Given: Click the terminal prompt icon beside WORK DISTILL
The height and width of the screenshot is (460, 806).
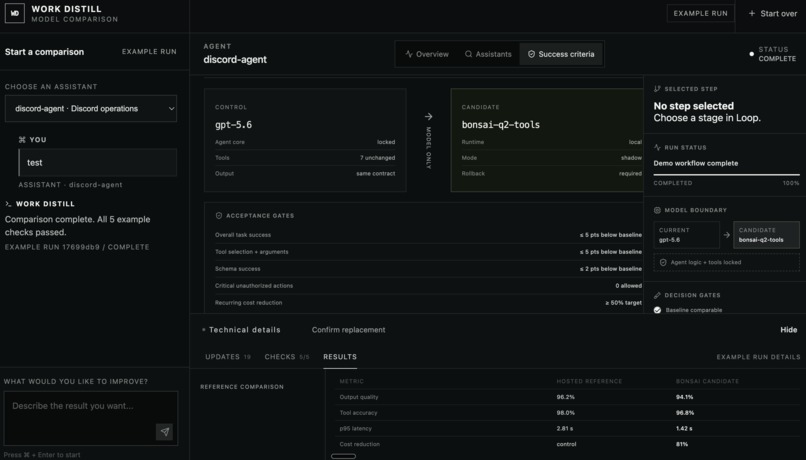Looking at the screenshot, I should (8, 204).
